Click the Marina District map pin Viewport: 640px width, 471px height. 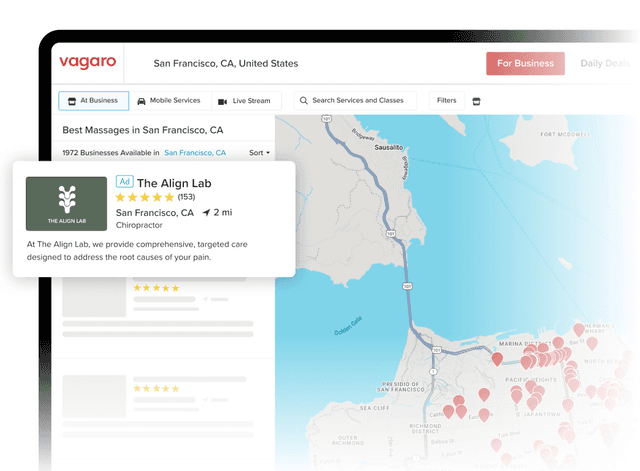[497, 359]
